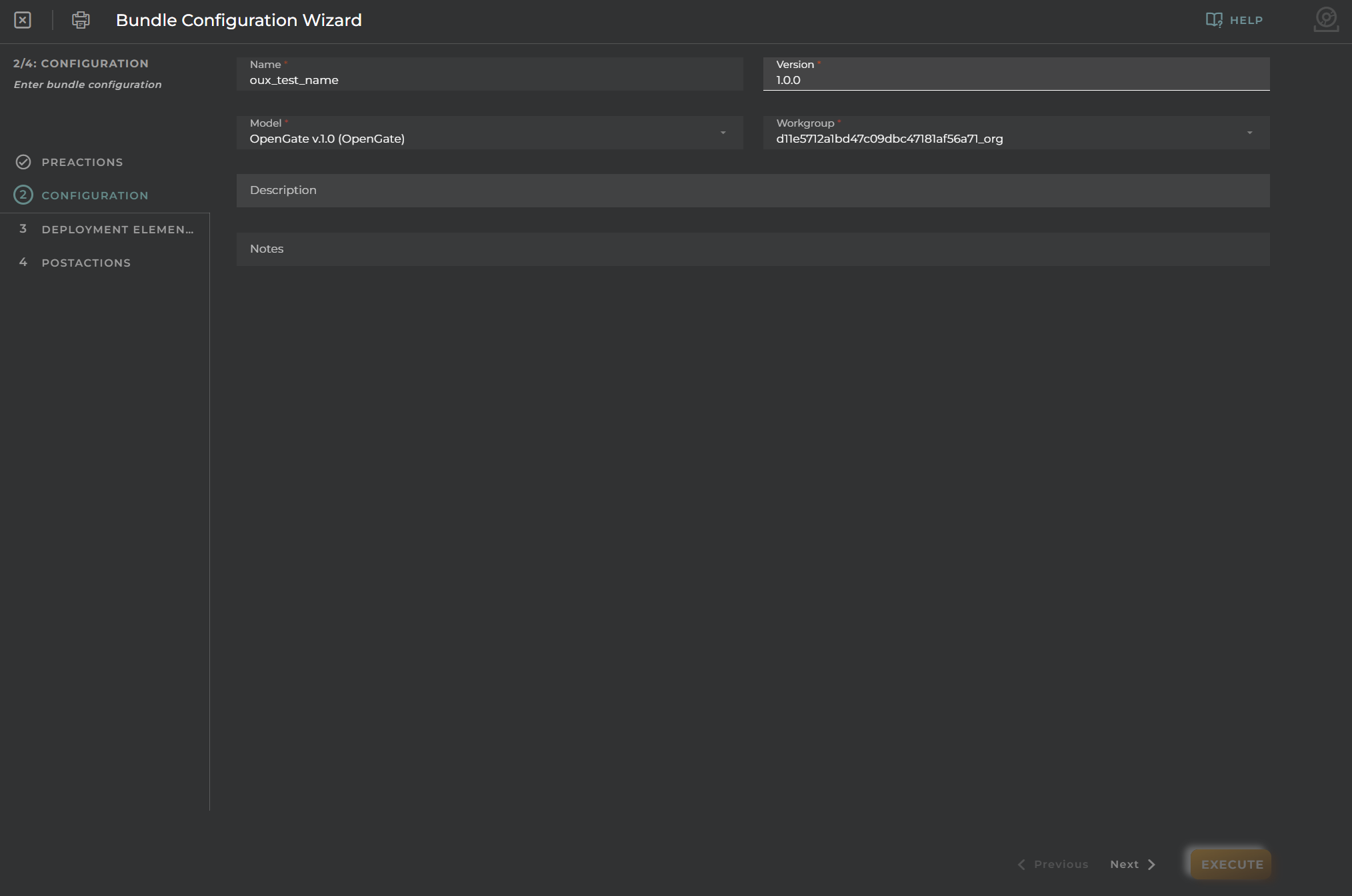Screen dimensions: 1352x896
Task: Click 'Enter bundle configuration' subtitle
Action: [87, 85]
